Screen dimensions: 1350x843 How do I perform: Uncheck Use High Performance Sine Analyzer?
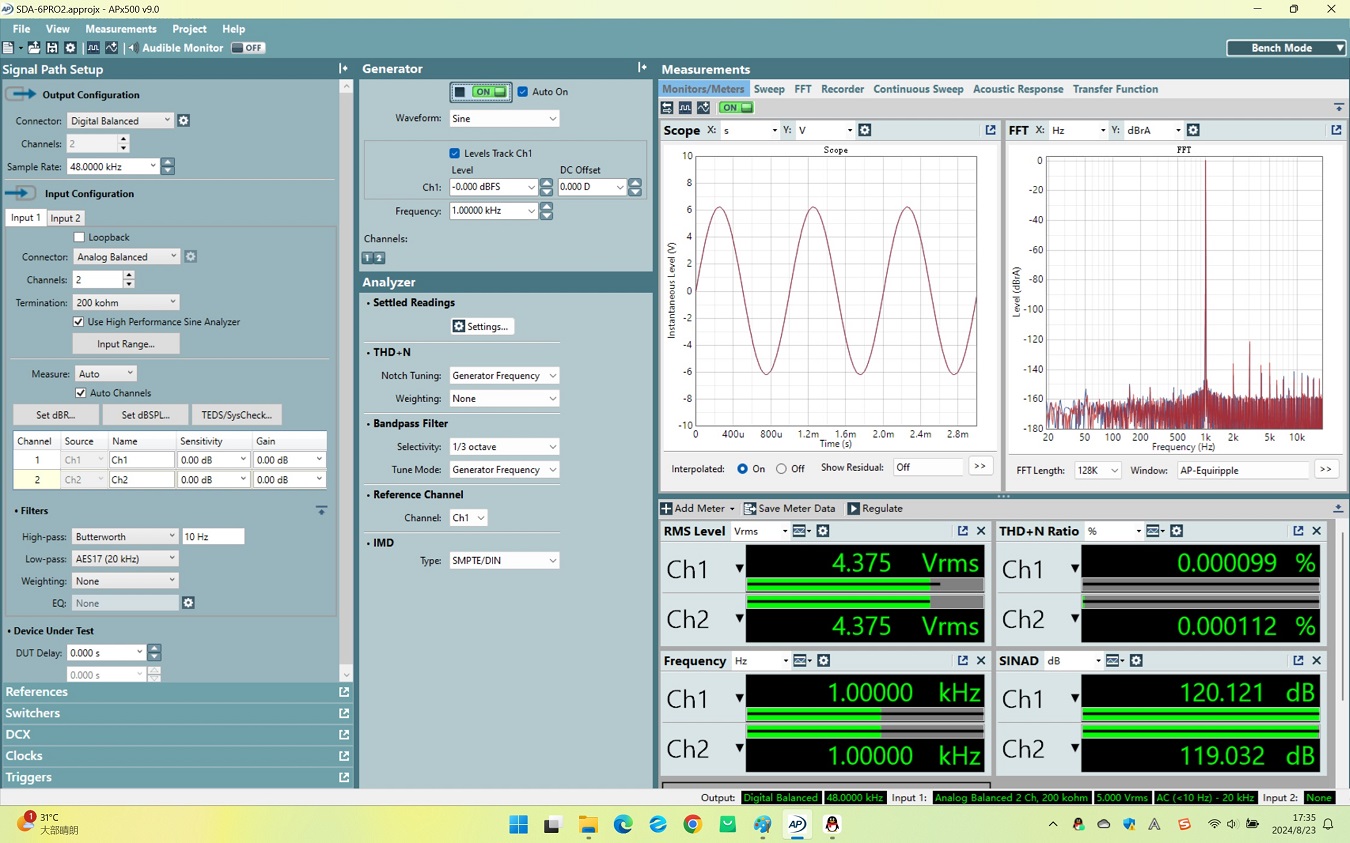(x=79, y=322)
